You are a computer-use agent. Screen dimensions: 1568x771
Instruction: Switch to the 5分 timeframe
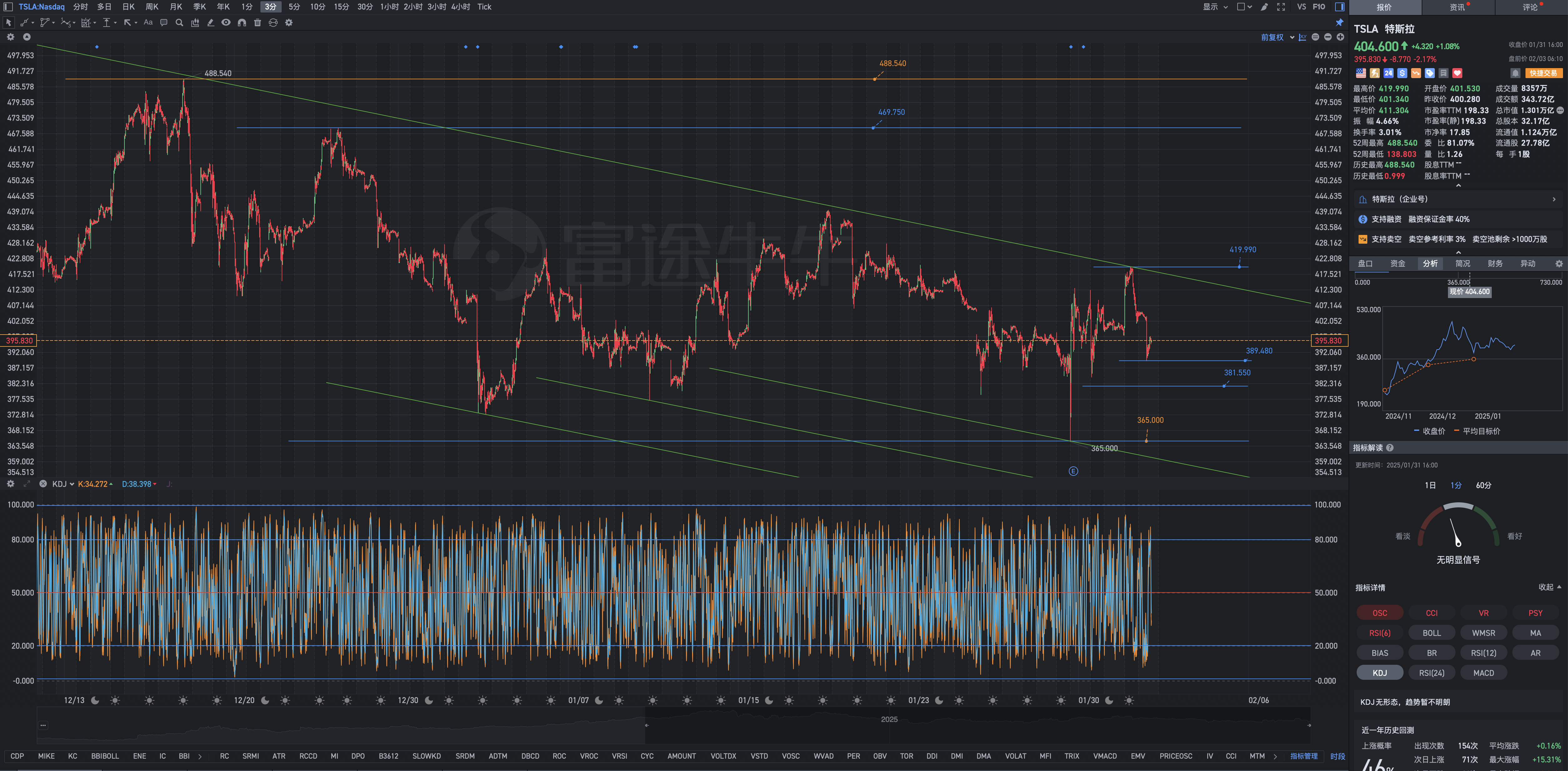click(294, 7)
